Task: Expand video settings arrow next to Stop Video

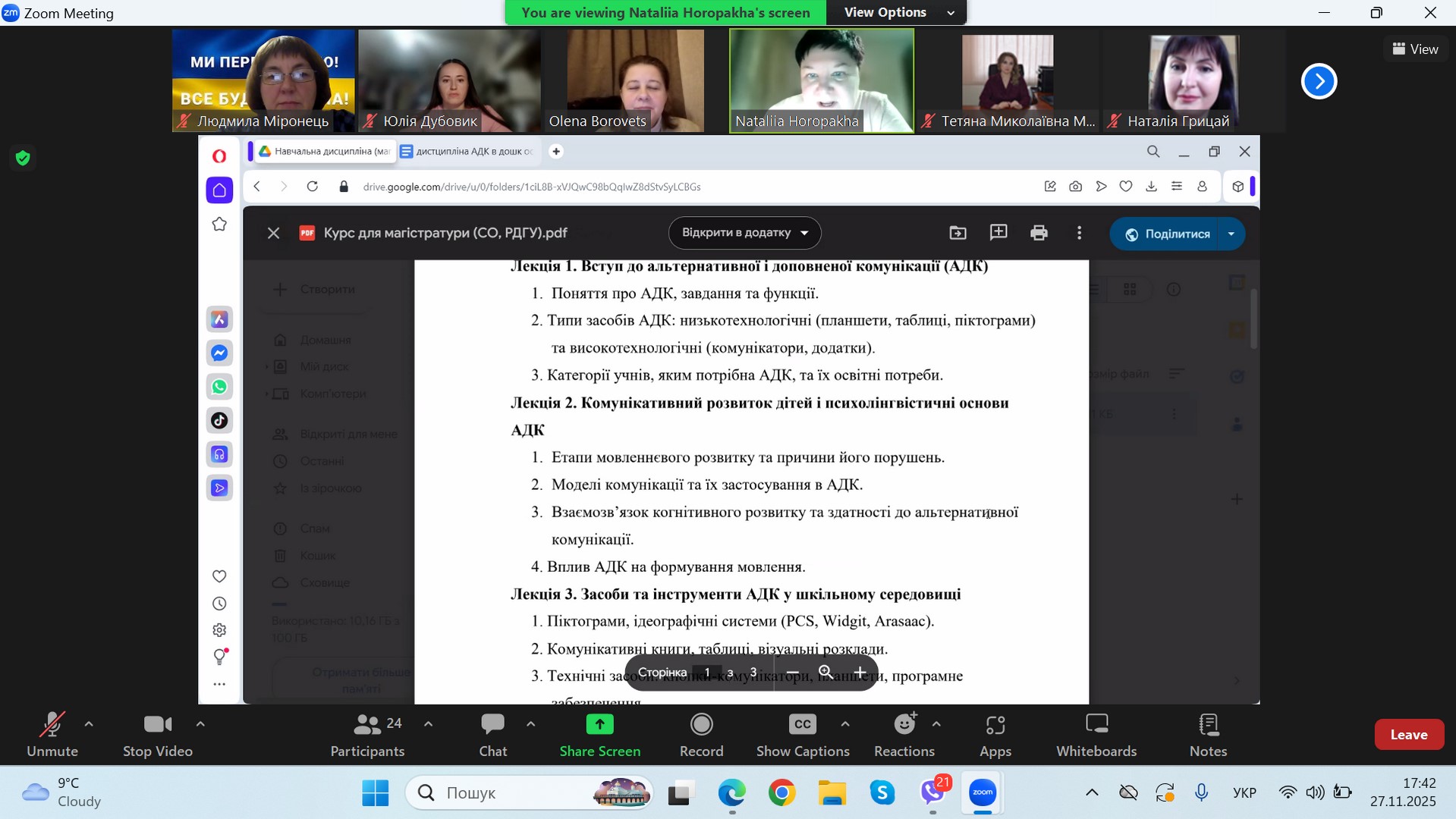Action: 200,724
